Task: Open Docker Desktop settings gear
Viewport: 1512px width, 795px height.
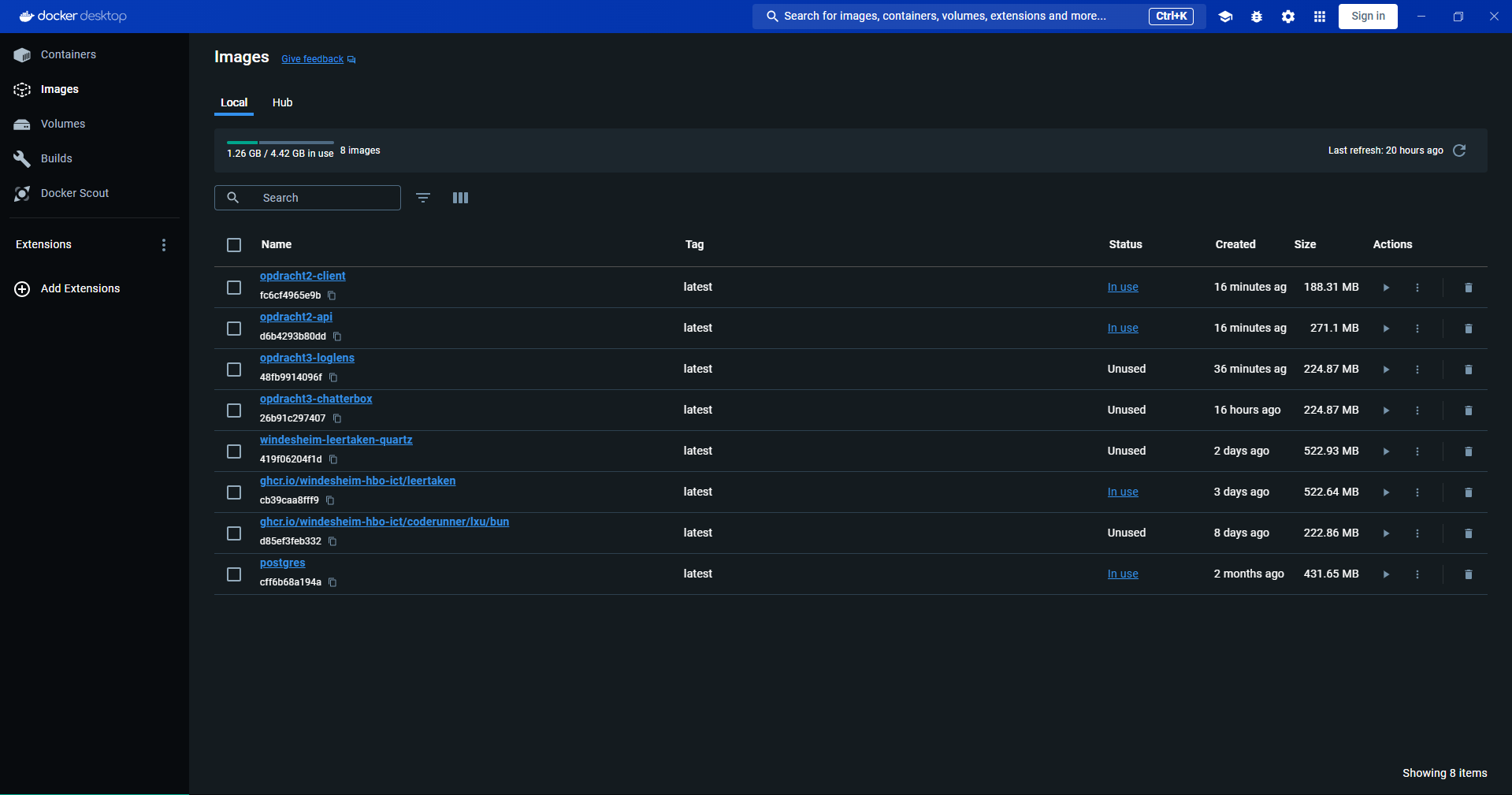Action: 1288,17
